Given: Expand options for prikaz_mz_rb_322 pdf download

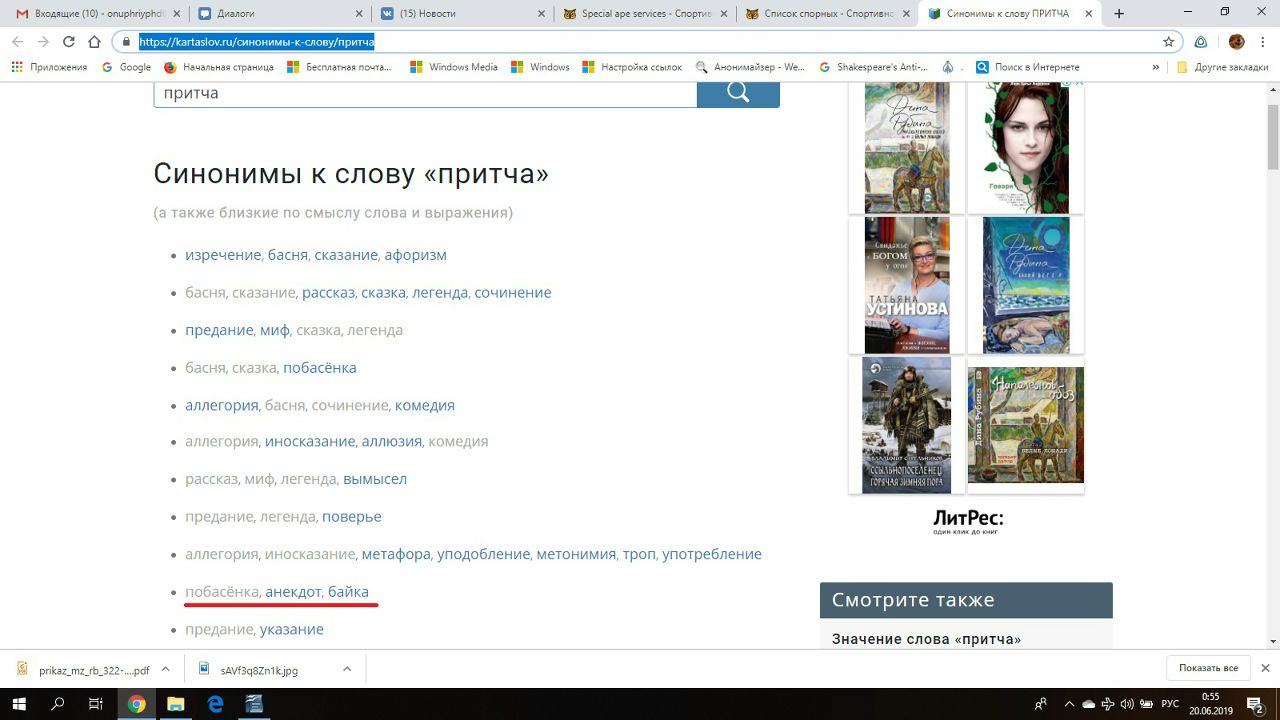Looking at the screenshot, I should click(x=166, y=669).
